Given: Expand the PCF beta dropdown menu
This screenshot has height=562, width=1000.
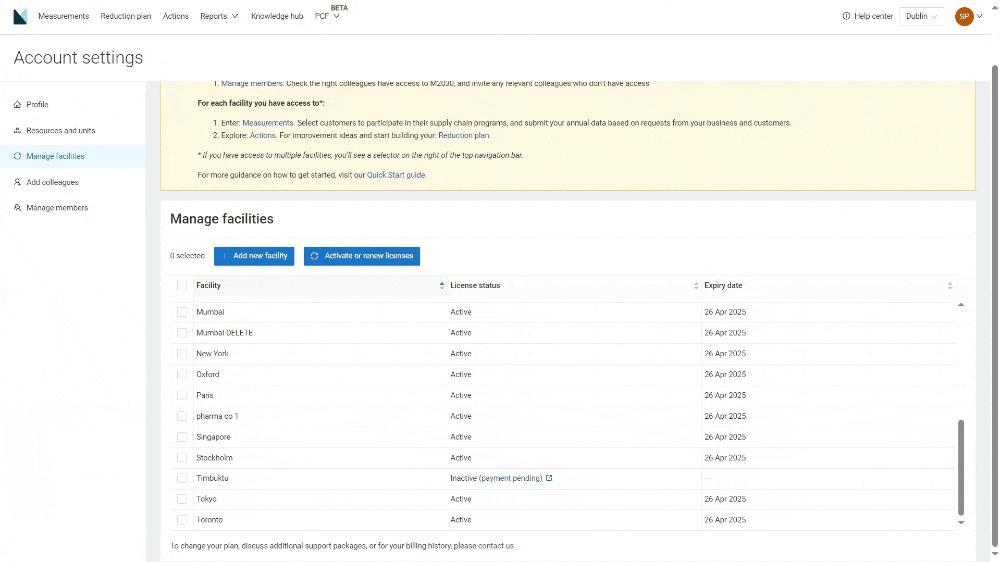Looking at the screenshot, I should click(x=327, y=16).
